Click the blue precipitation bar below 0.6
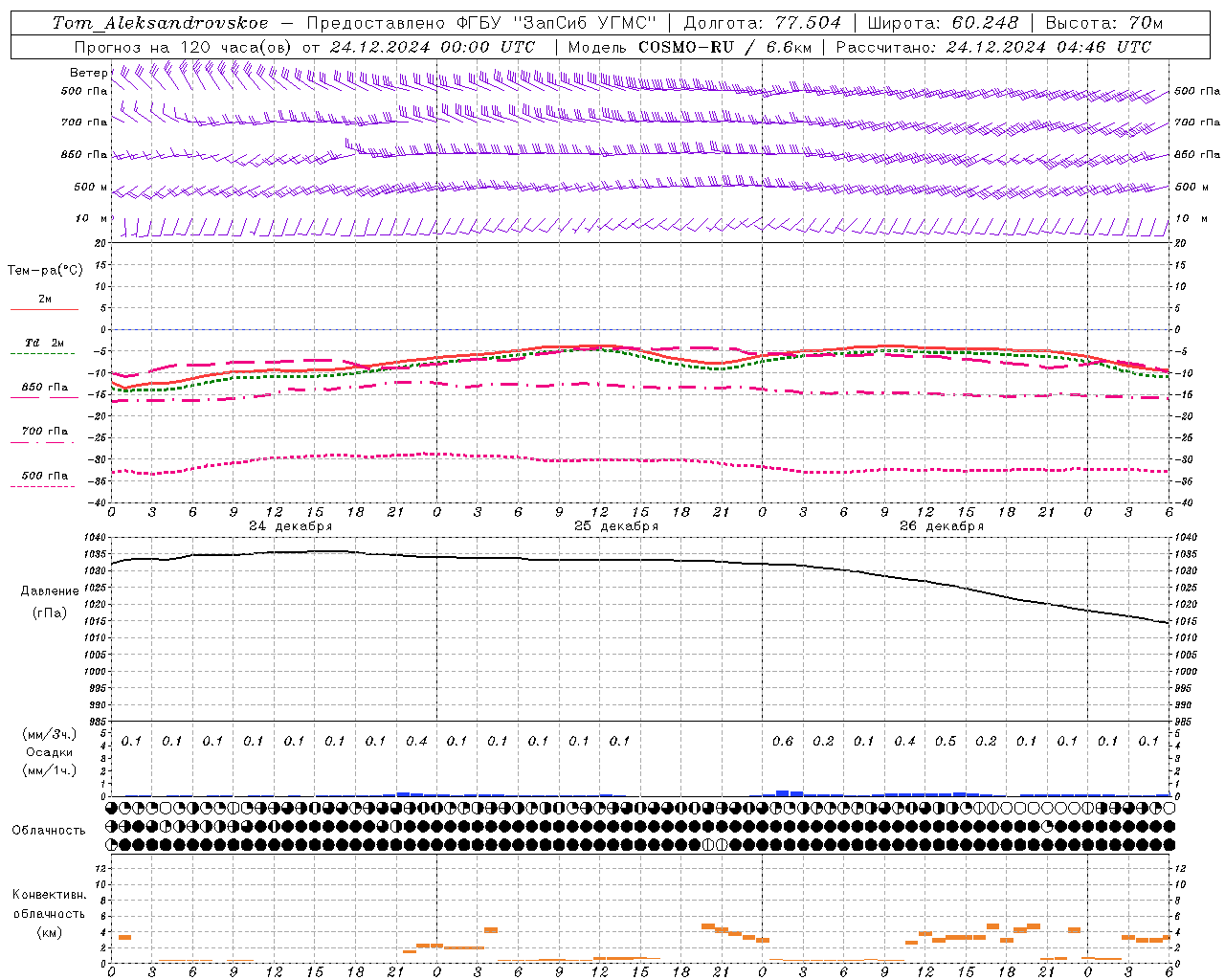1225x980 pixels. click(x=783, y=793)
